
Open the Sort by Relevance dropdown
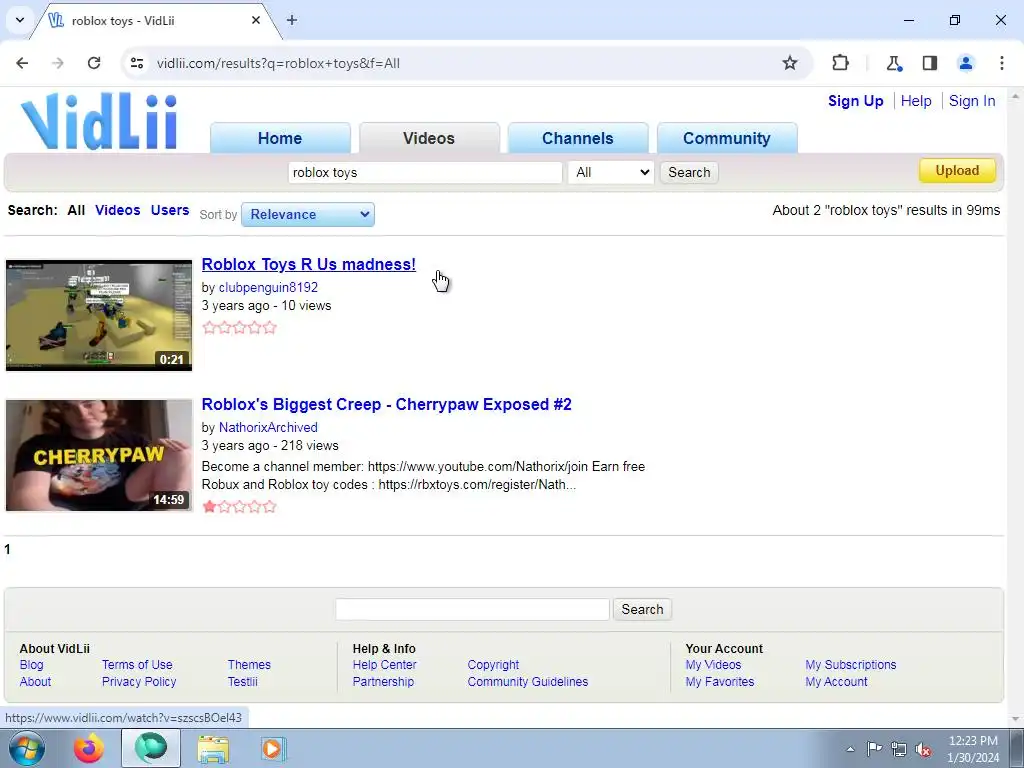308,214
